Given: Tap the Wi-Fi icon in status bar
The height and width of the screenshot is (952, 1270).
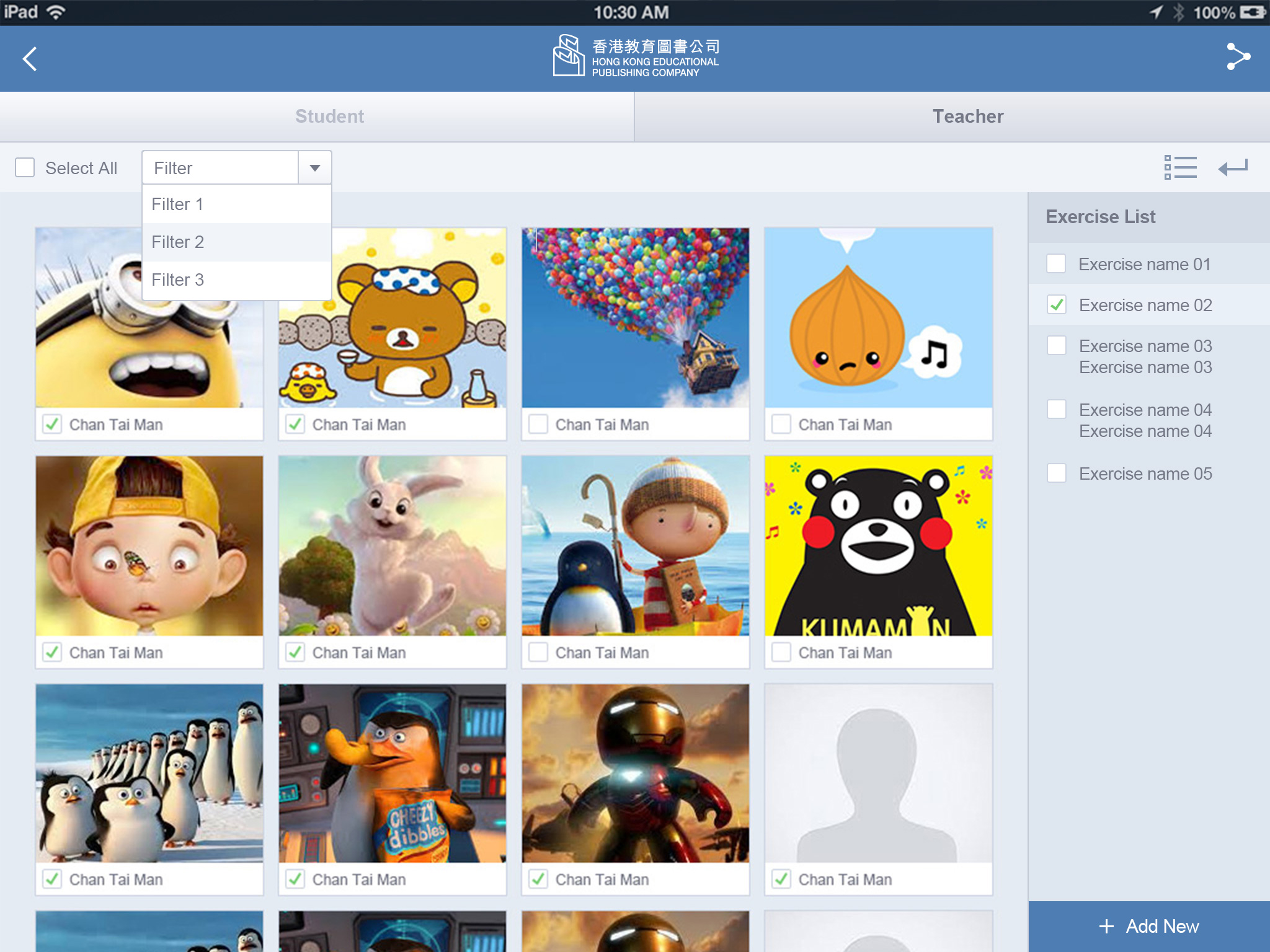Looking at the screenshot, I should coord(56,12).
